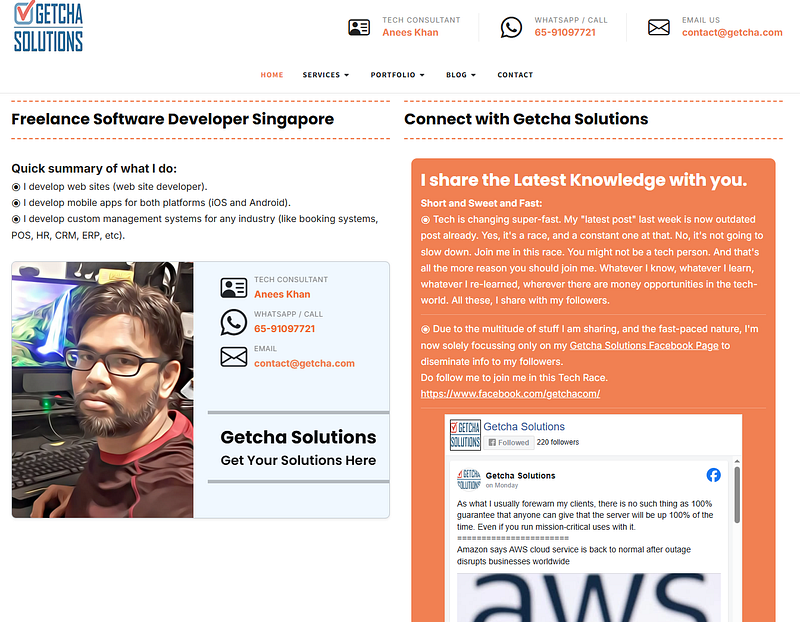Click the profile photo of Anees Khan
800x622 pixels.
[102, 390]
